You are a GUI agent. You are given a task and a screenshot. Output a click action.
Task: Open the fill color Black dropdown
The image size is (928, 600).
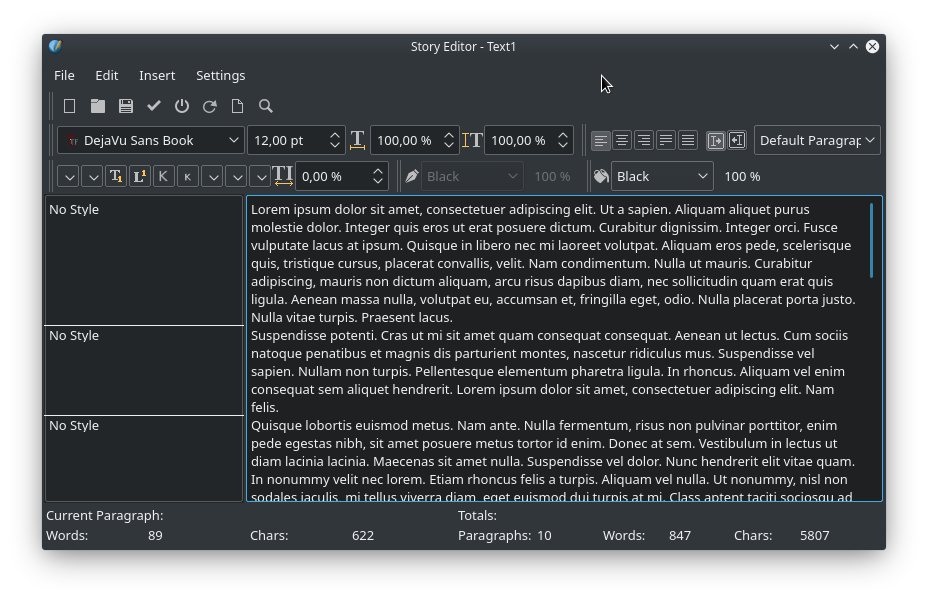[661, 177]
